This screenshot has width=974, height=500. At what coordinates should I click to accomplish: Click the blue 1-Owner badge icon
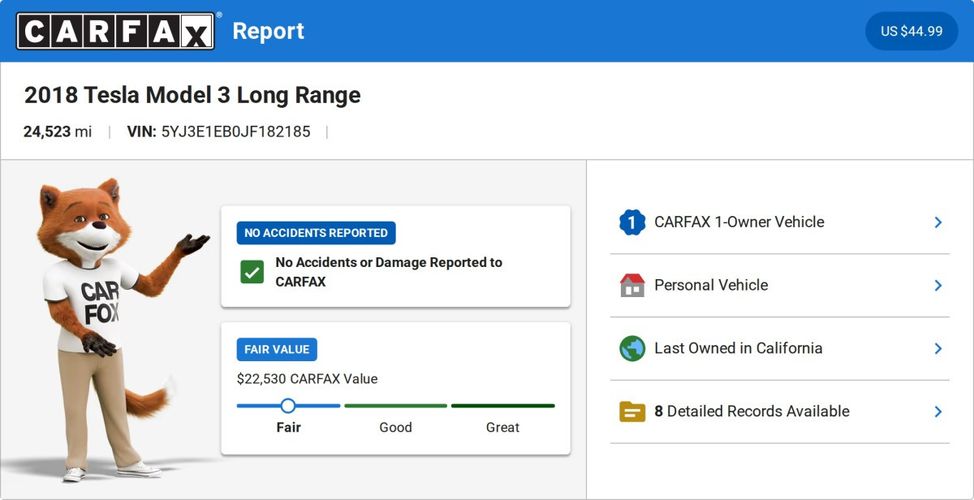coord(632,222)
